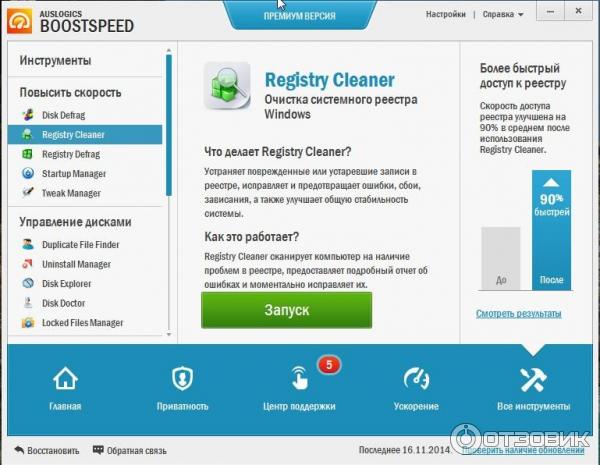Open the Disk Doctor icon
600x465 pixels.
coord(28,303)
